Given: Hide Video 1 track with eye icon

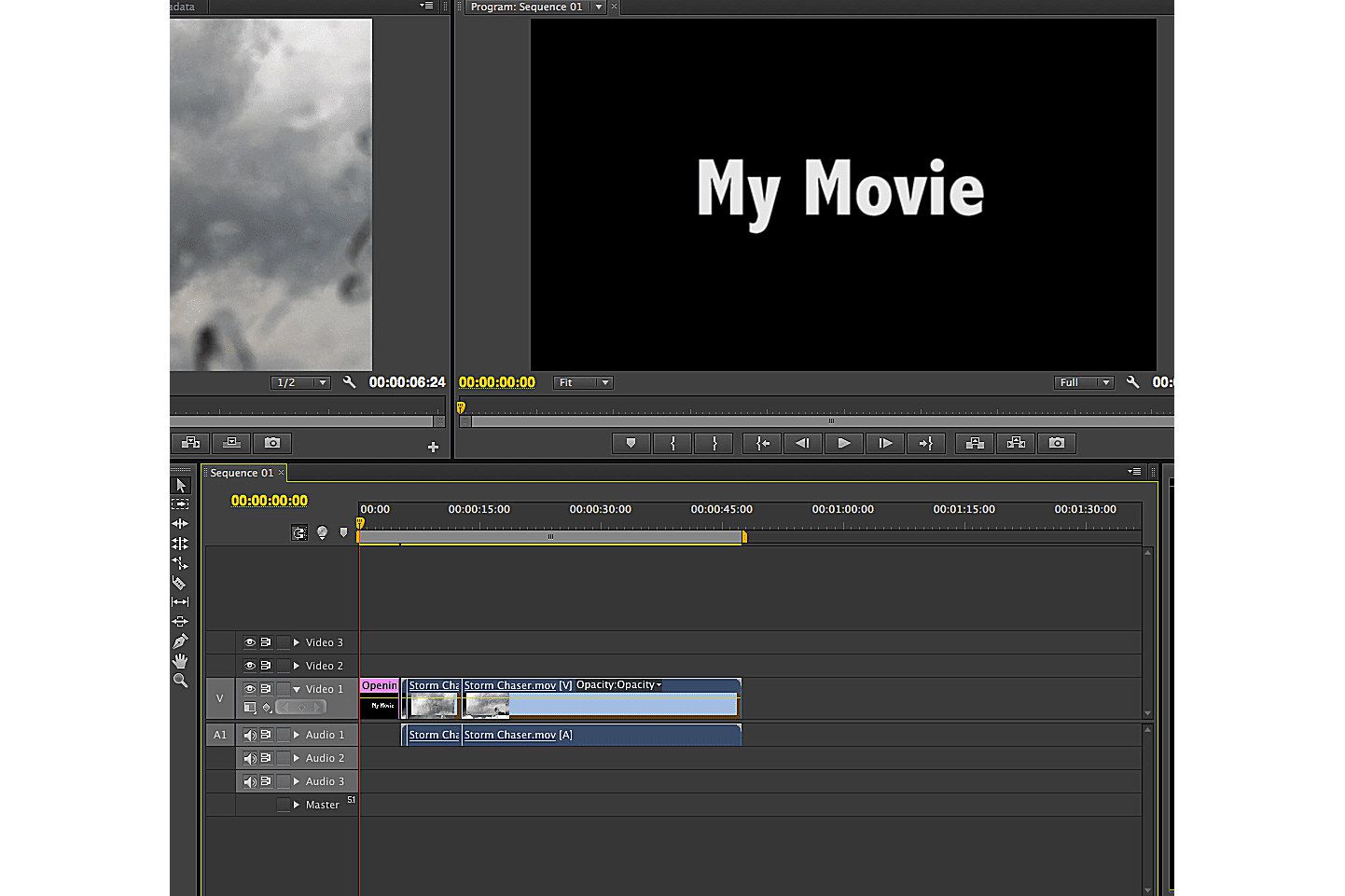Looking at the screenshot, I should 250,689.
